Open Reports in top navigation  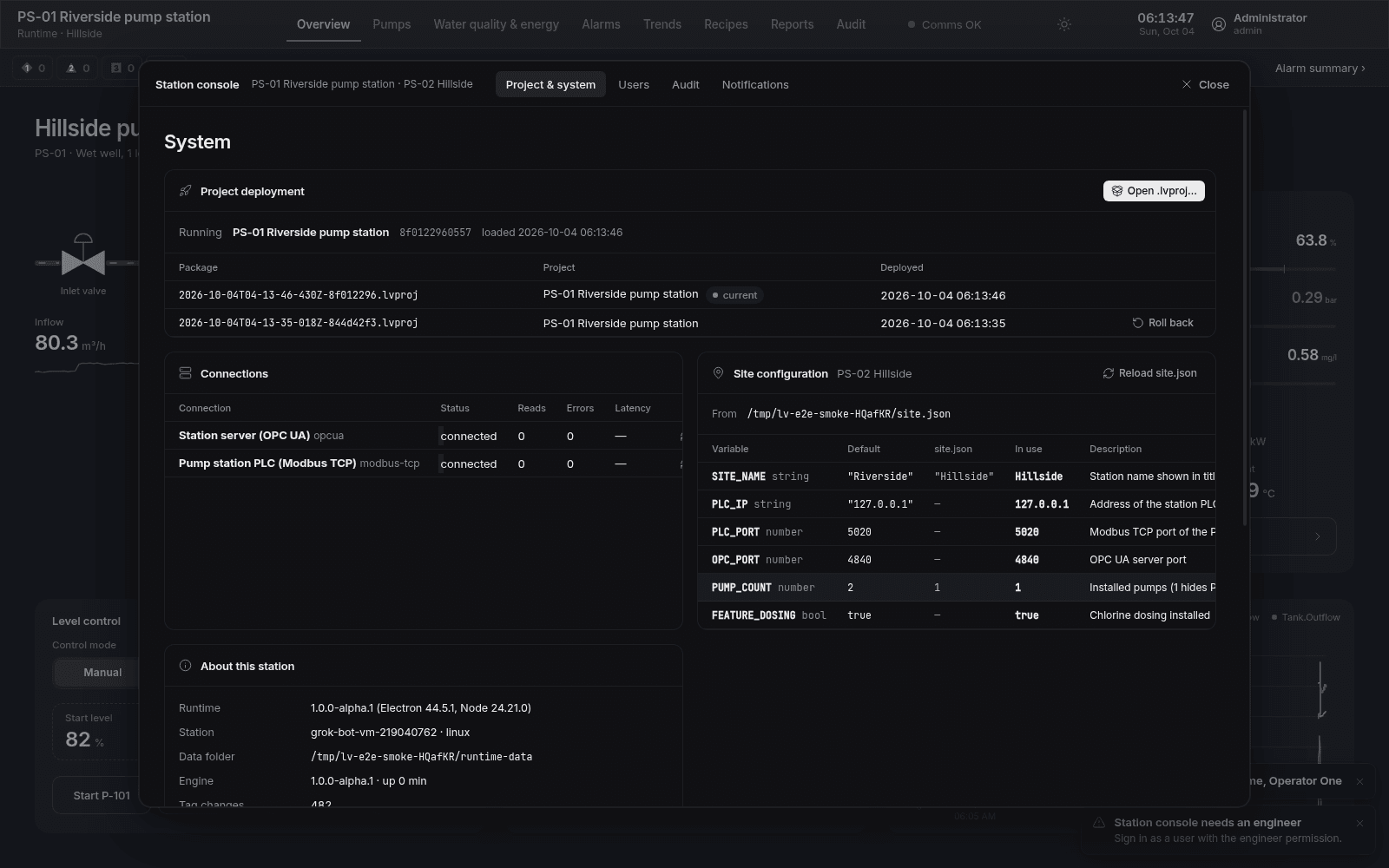point(792,24)
